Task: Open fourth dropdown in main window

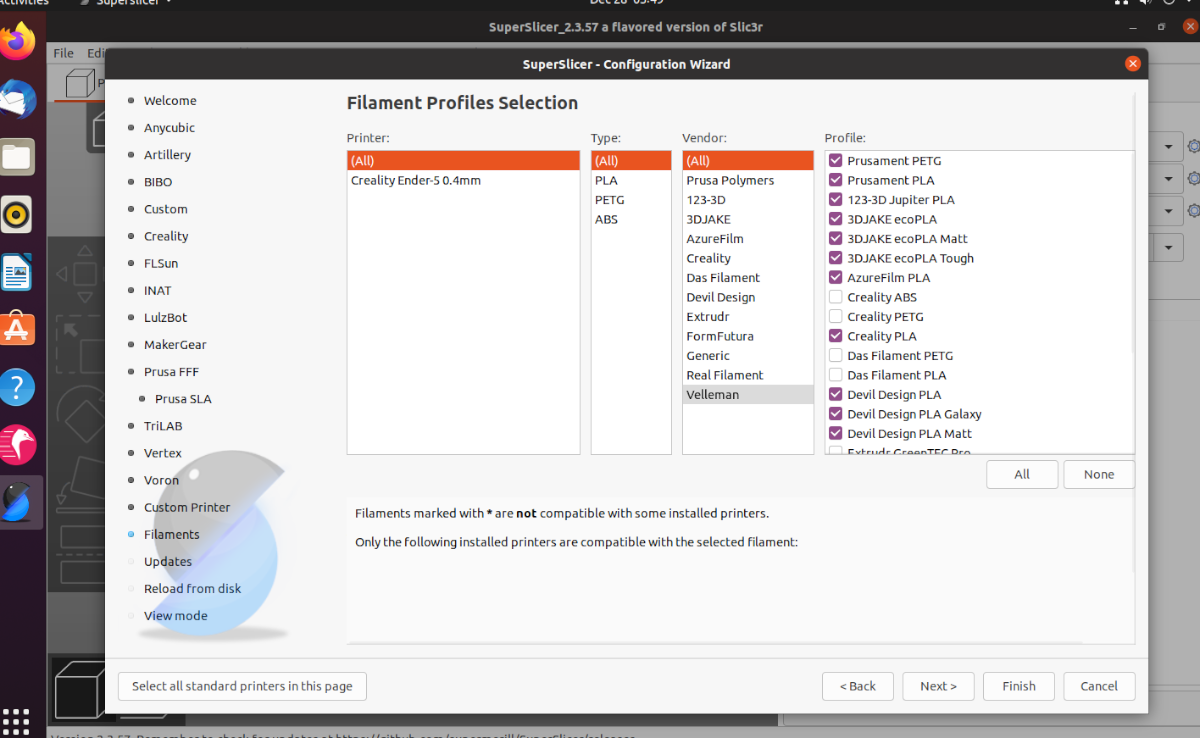Action: coord(1167,246)
